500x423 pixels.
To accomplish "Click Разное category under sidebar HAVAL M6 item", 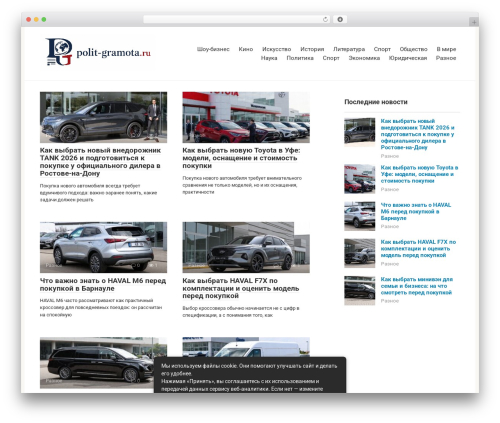I will 390,226.
